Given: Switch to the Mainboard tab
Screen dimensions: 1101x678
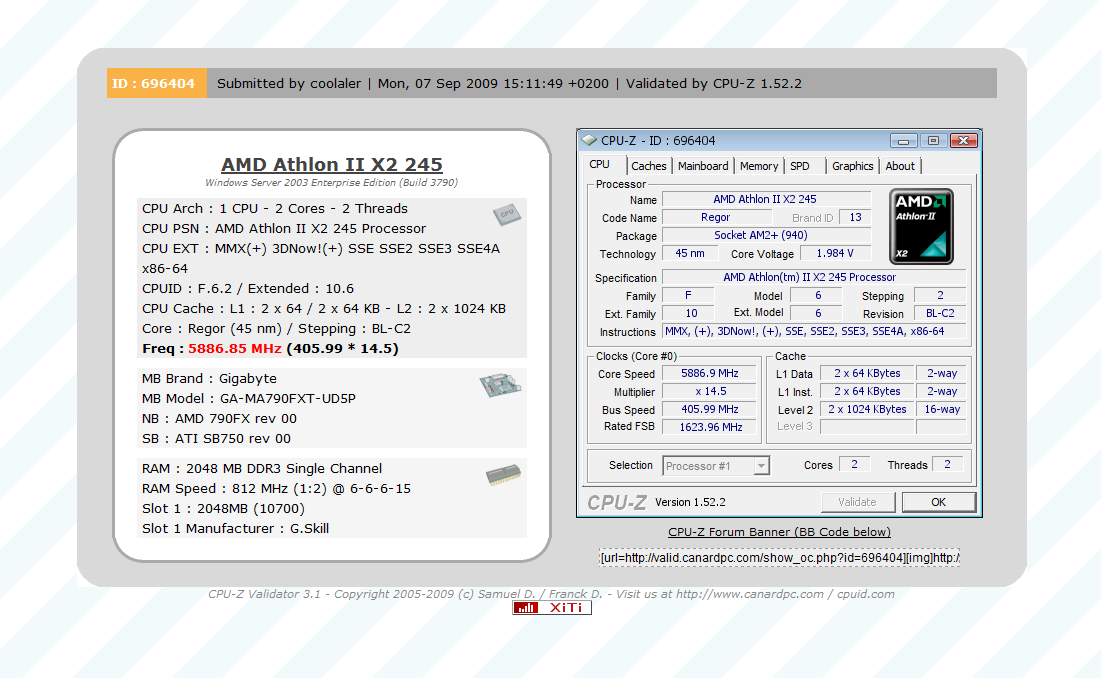Looking at the screenshot, I should [703, 166].
